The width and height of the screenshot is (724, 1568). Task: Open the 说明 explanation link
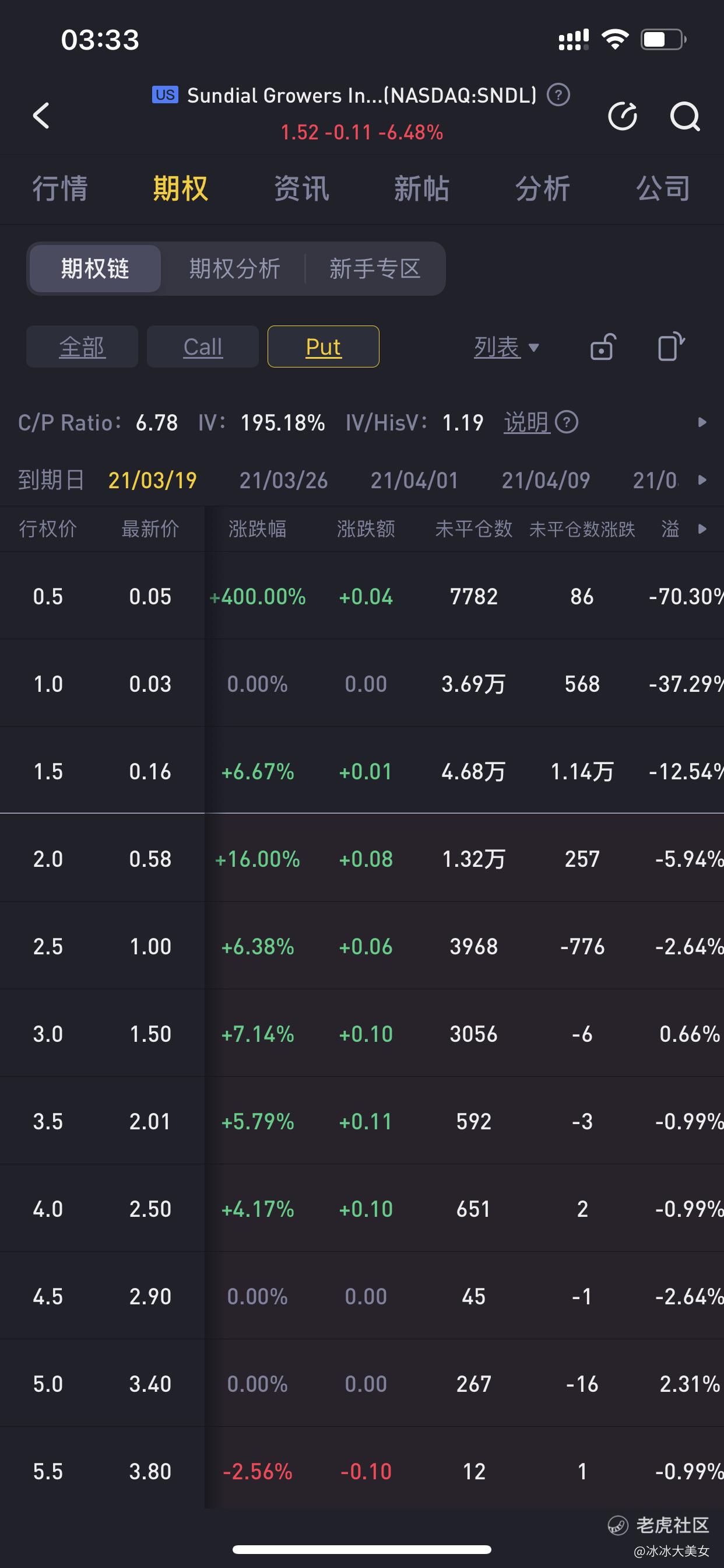527,422
